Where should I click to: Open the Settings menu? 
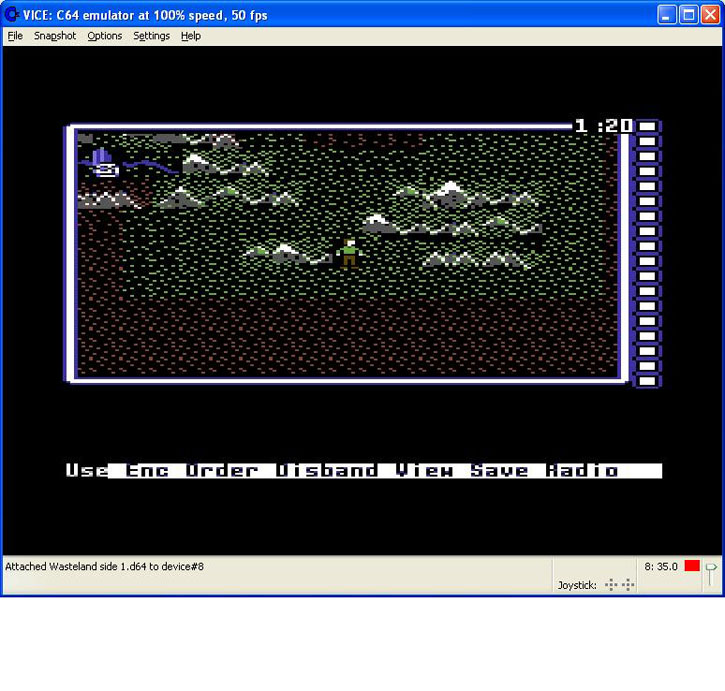[151, 36]
